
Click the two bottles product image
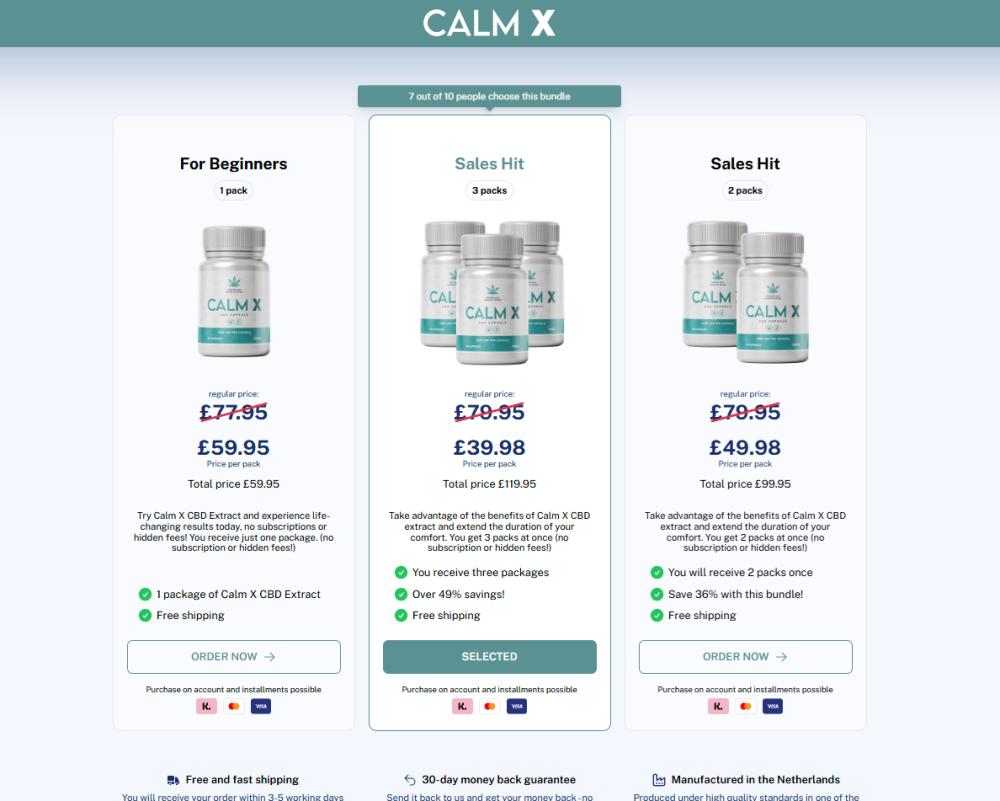coord(746,292)
